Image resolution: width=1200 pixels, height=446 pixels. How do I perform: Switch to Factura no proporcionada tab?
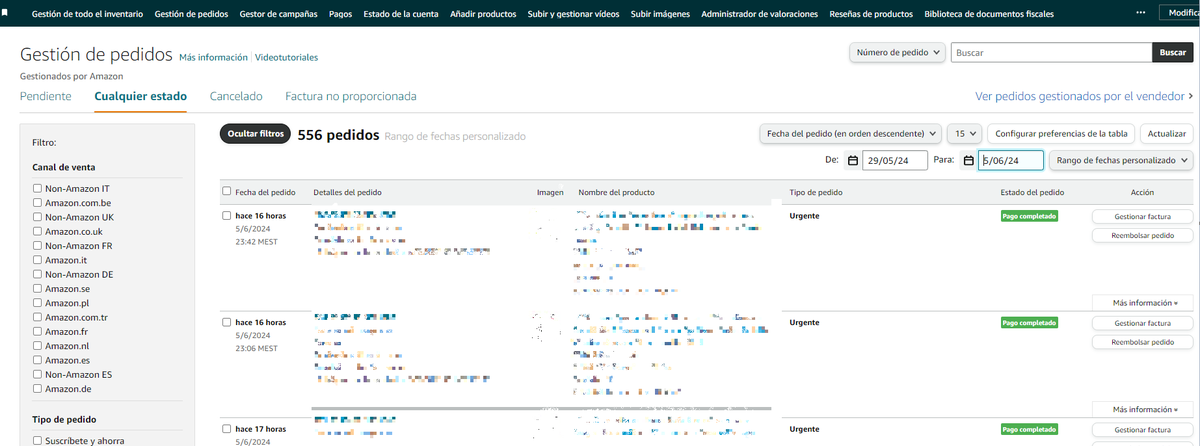[x=351, y=96]
